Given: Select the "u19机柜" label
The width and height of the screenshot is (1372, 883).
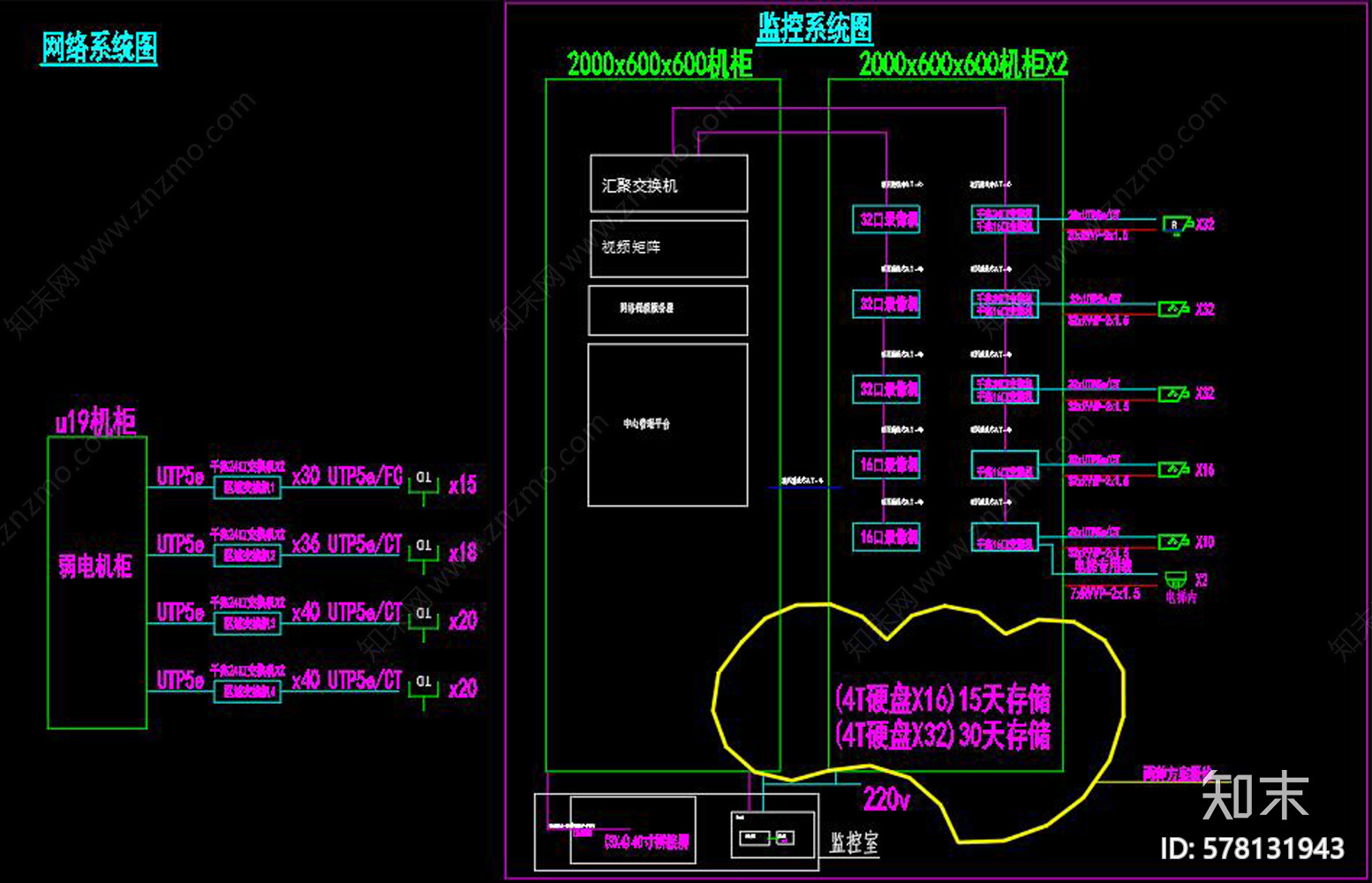Looking at the screenshot, I should coord(95,421).
